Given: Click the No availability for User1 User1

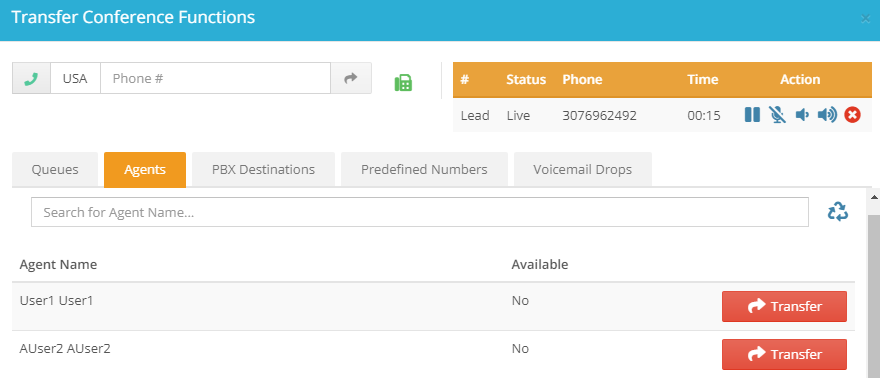Looking at the screenshot, I should [x=520, y=301].
